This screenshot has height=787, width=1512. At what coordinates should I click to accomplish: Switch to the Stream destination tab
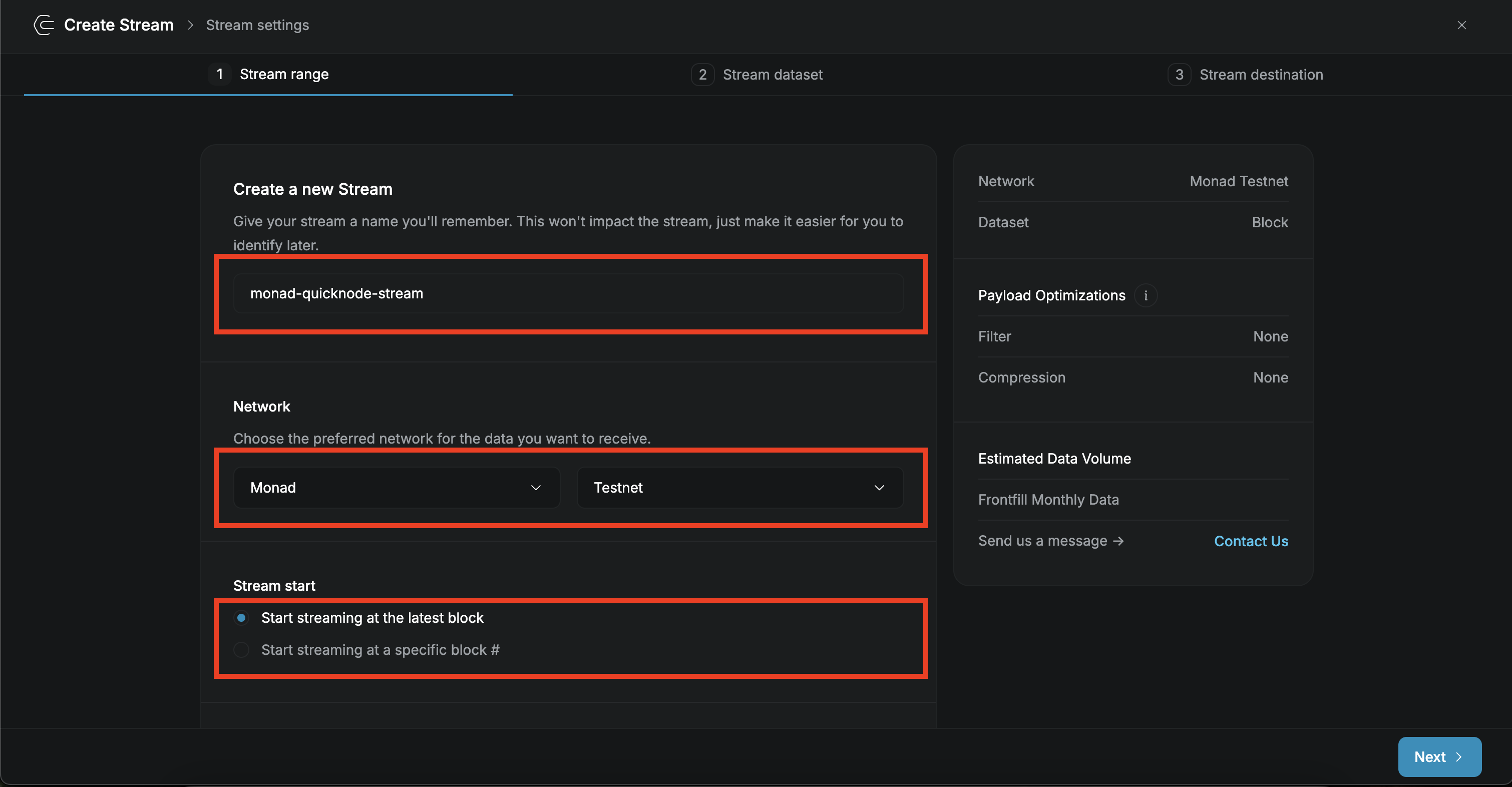(x=1261, y=74)
